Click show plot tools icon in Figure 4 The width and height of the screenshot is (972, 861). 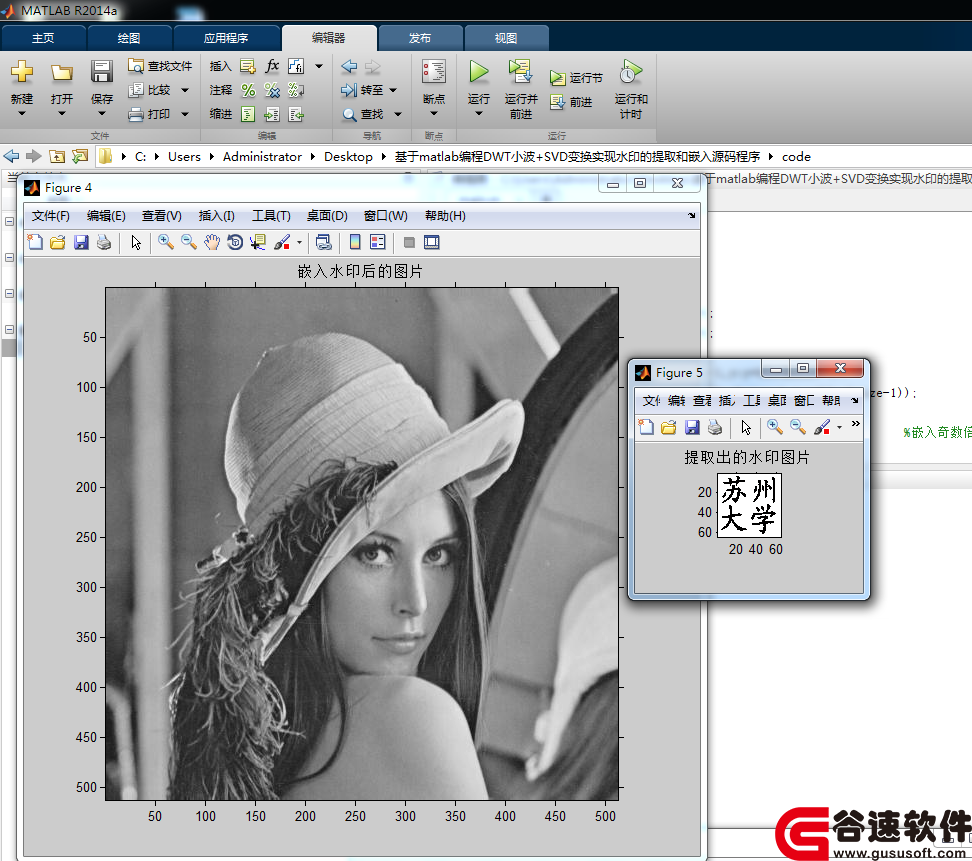(431, 242)
